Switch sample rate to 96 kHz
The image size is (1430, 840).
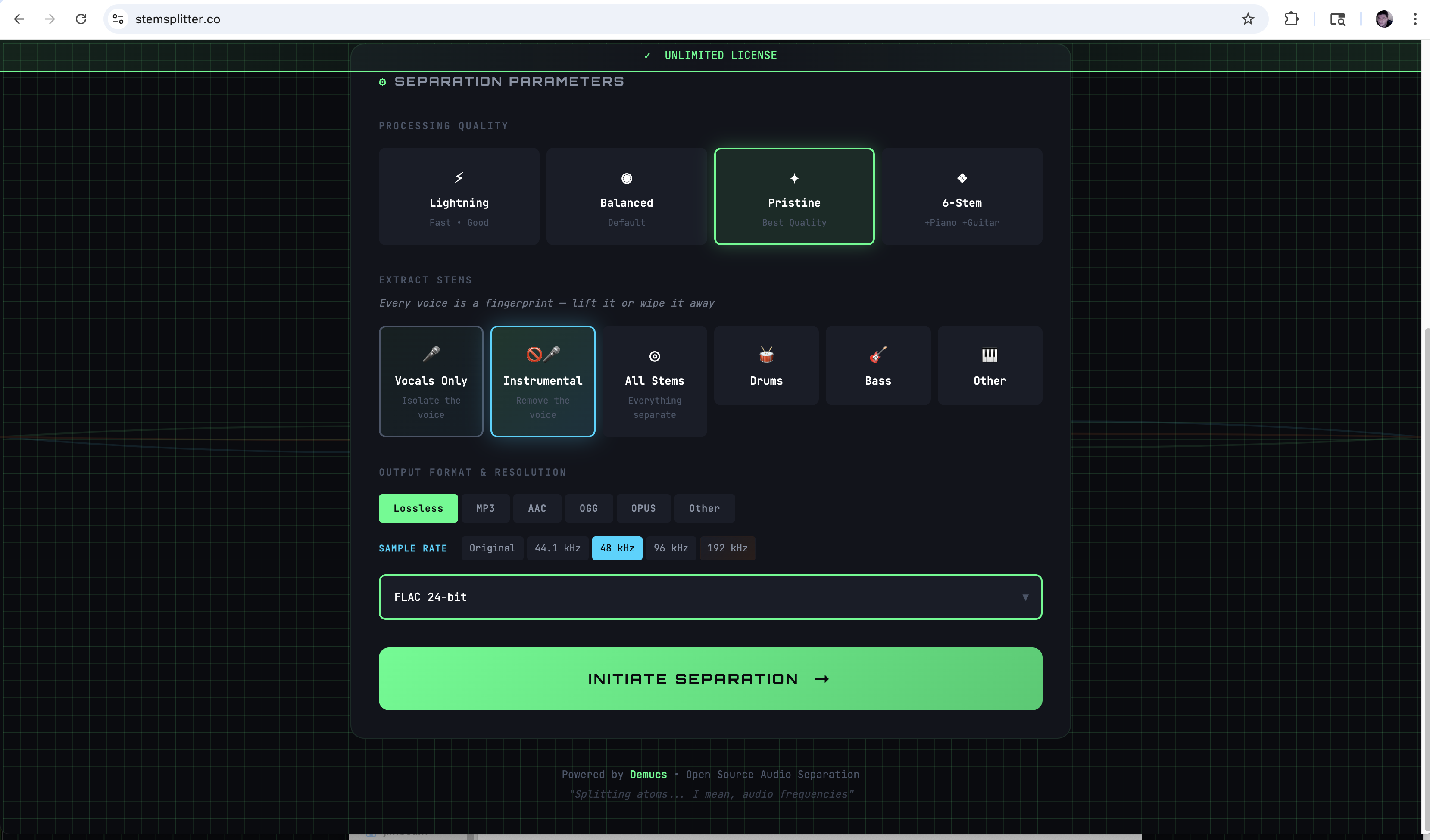pyautogui.click(x=671, y=548)
